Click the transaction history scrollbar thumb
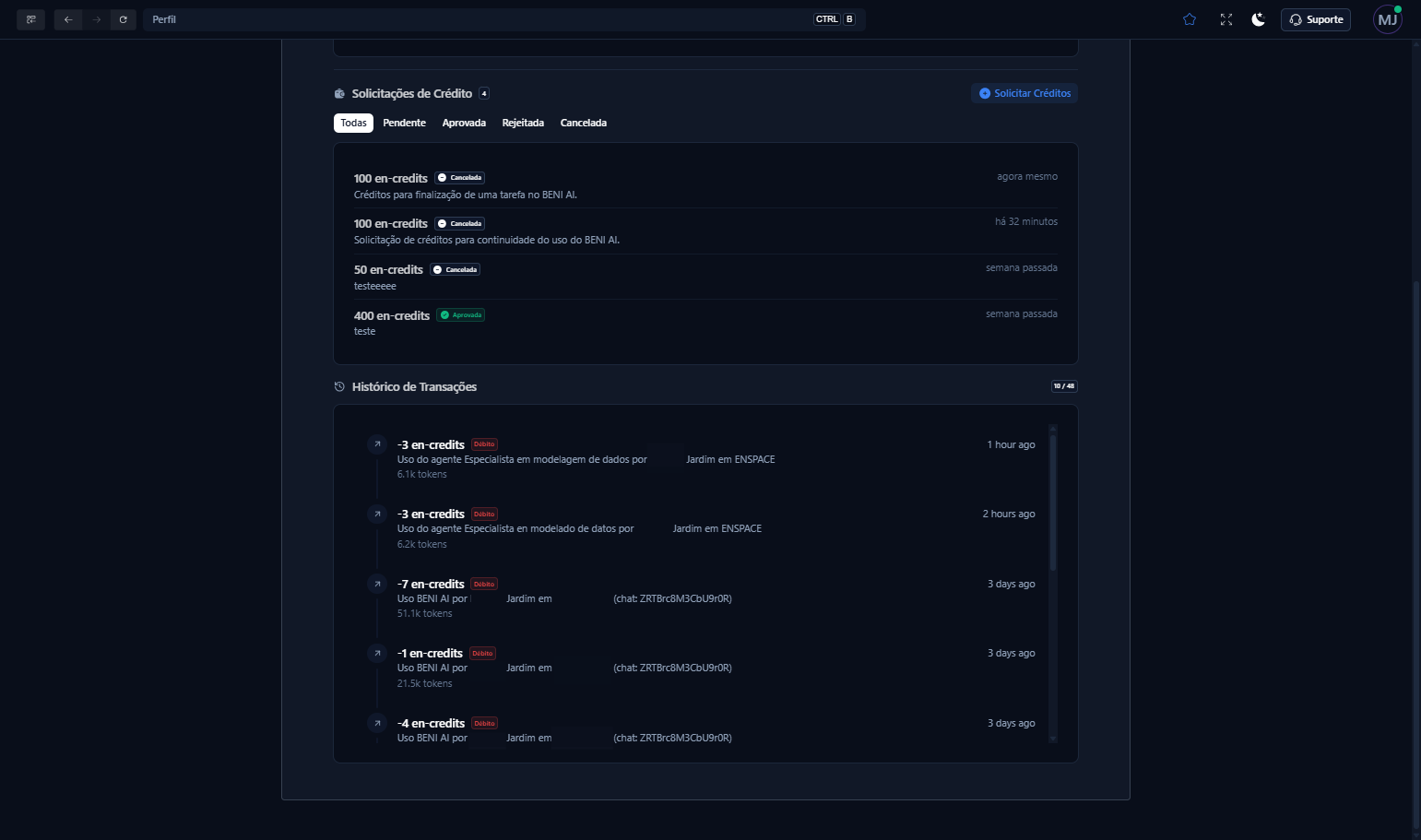1421x840 pixels. [x=1053, y=503]
